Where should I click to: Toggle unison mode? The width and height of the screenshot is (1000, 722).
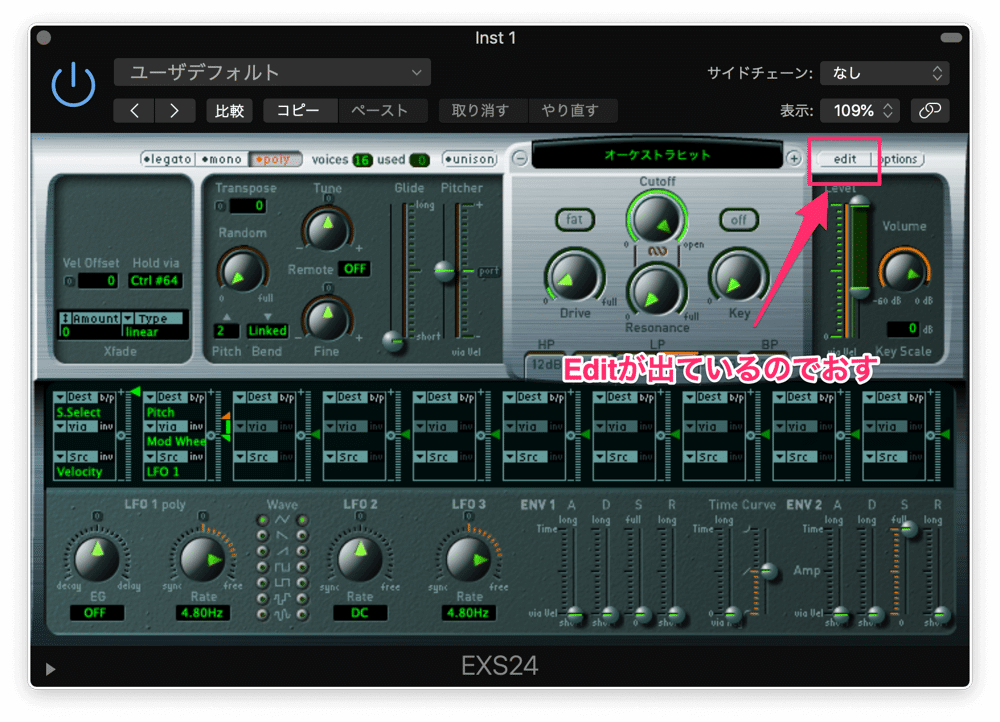coord(470,159)
